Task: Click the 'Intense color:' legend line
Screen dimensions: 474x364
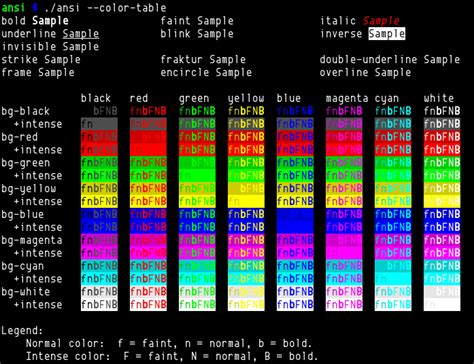Action: [172, 356]
